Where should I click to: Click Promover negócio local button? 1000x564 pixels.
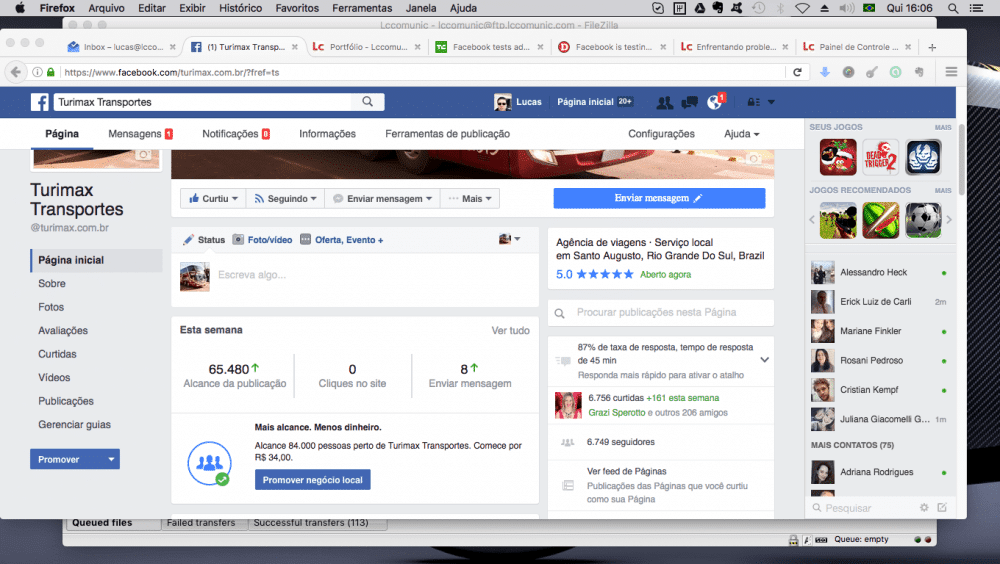click(x=312, y=480)
